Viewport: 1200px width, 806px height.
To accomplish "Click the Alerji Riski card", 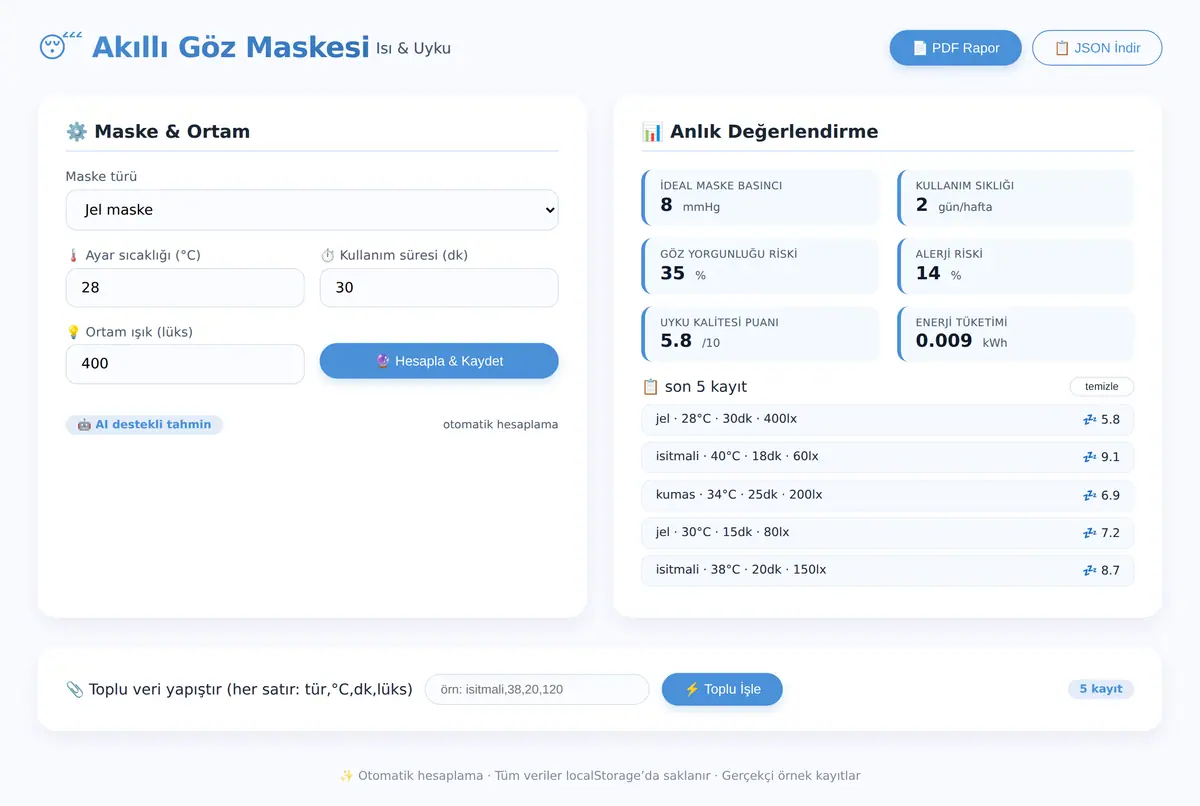I will [1016, 266].
